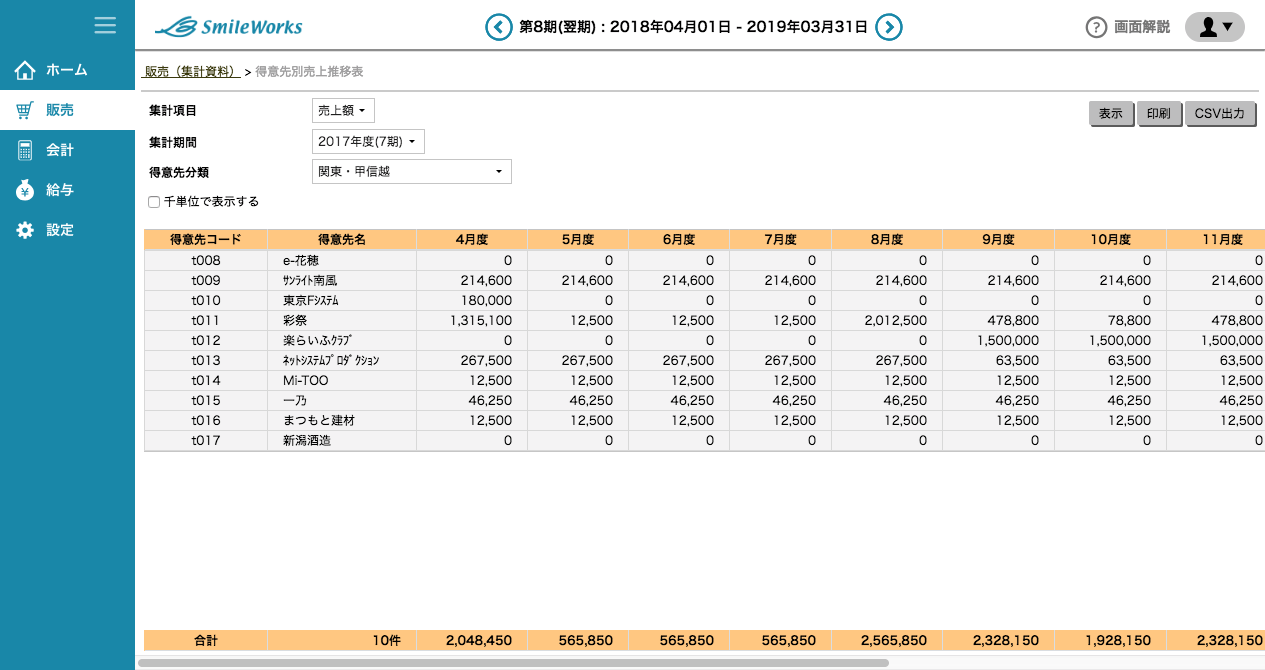The height and width of the screenshot is (670, 1265).
Task: Click the help question mark icon
Action: (1096, 27)
